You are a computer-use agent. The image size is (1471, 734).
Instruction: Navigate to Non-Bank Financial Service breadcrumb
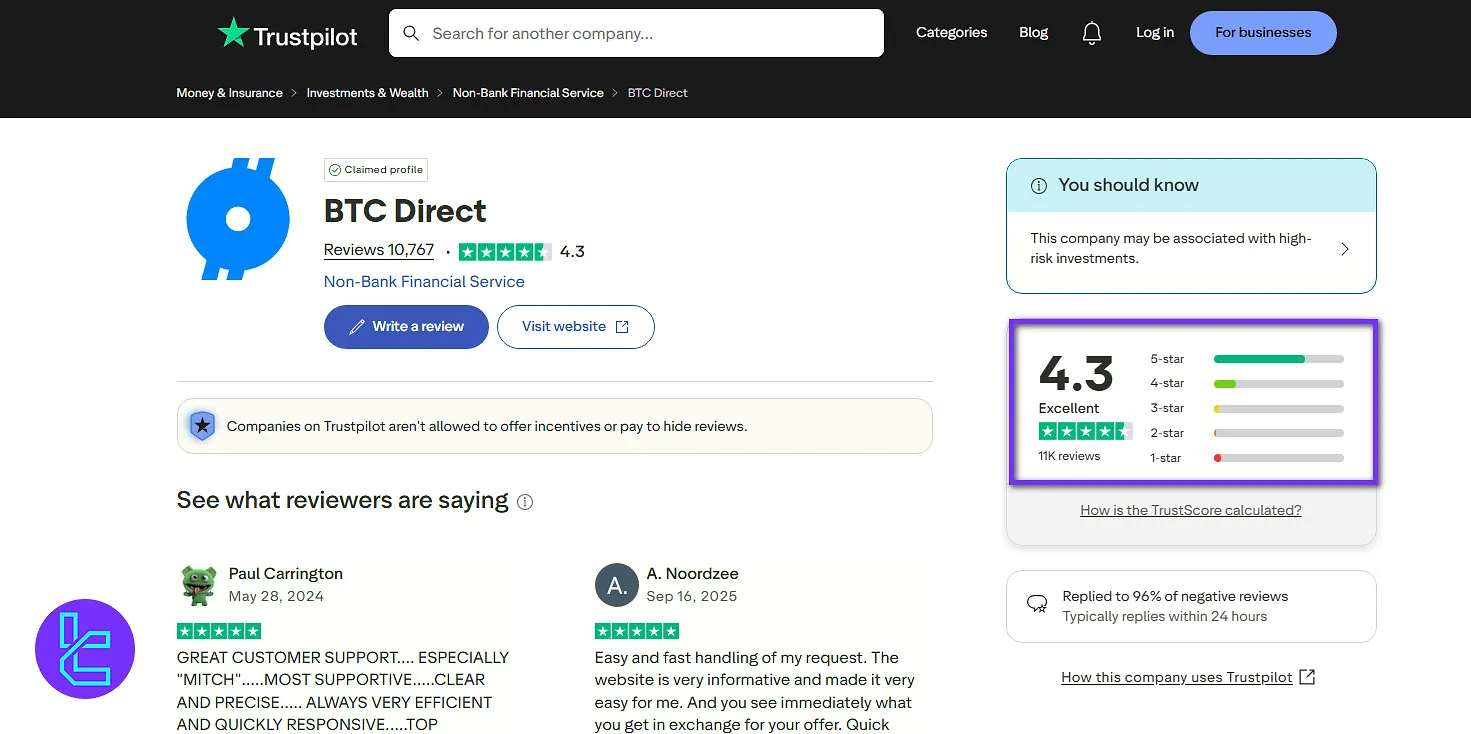pos(528,92)
